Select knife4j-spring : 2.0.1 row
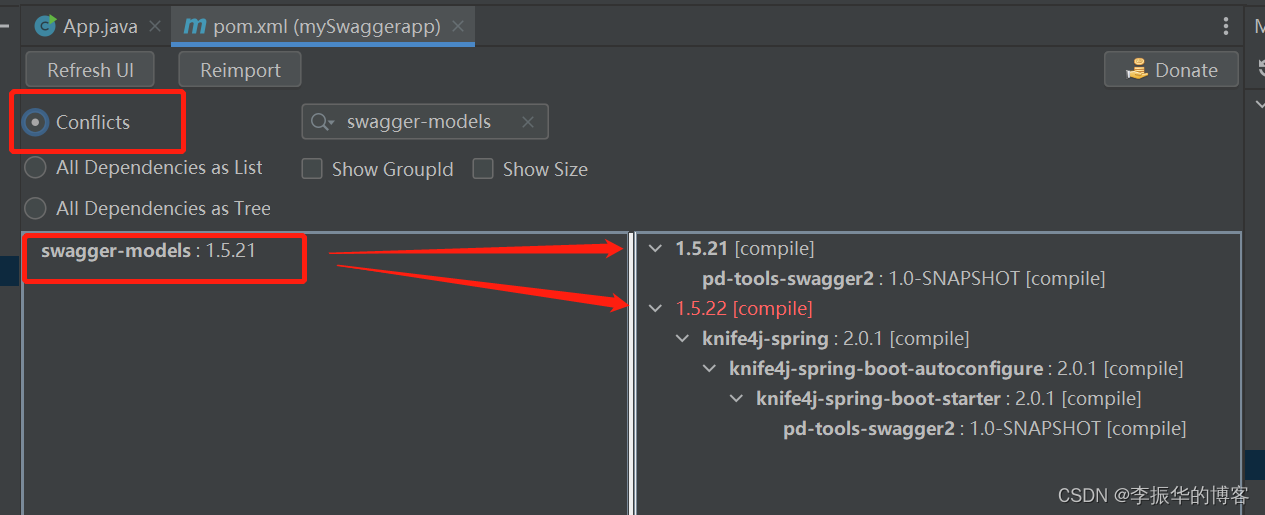 point(836,338)
